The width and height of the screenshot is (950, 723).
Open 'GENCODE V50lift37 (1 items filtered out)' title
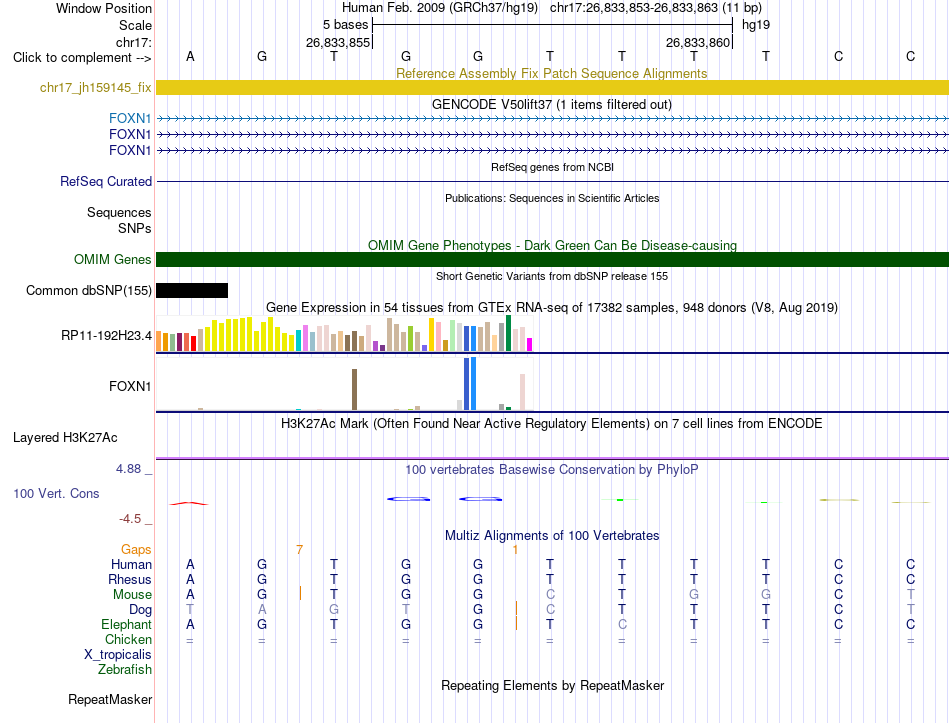(551, 104)
